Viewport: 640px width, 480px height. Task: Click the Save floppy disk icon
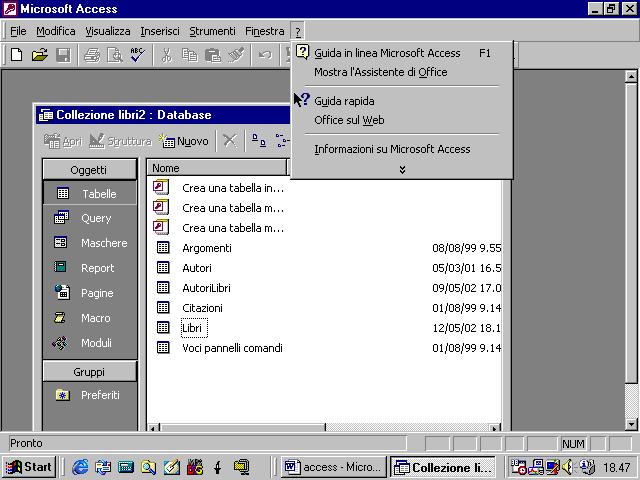tap(63, 55)
